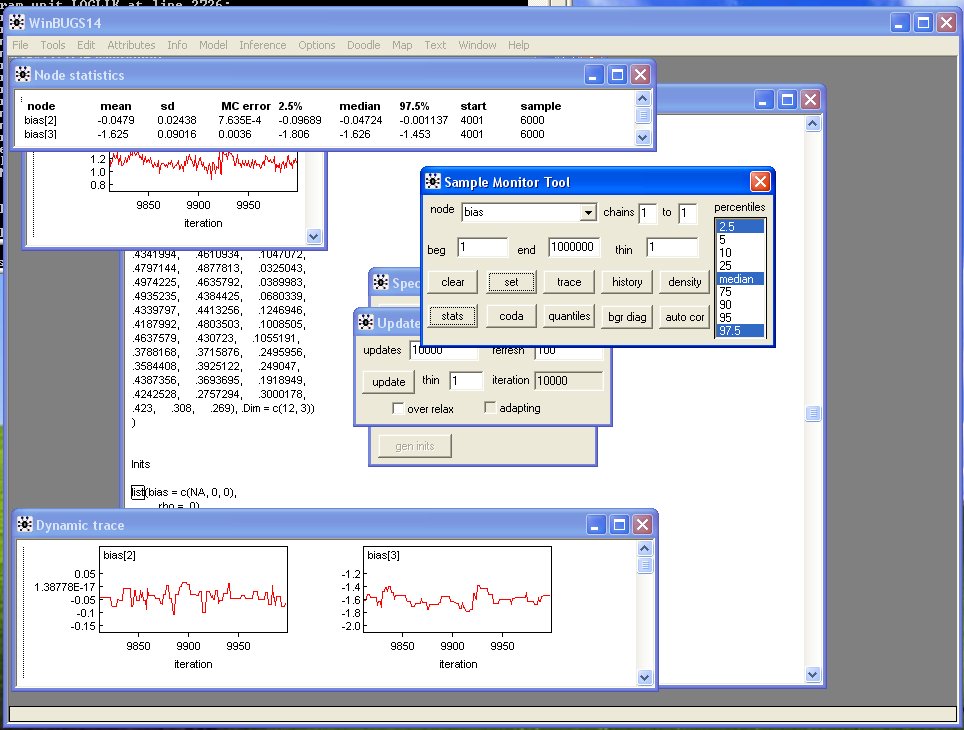Image resolution: width=964 pixels, height=730 pixels.
Task: Open the node dropdown list
Action: (x=587, y=213)
